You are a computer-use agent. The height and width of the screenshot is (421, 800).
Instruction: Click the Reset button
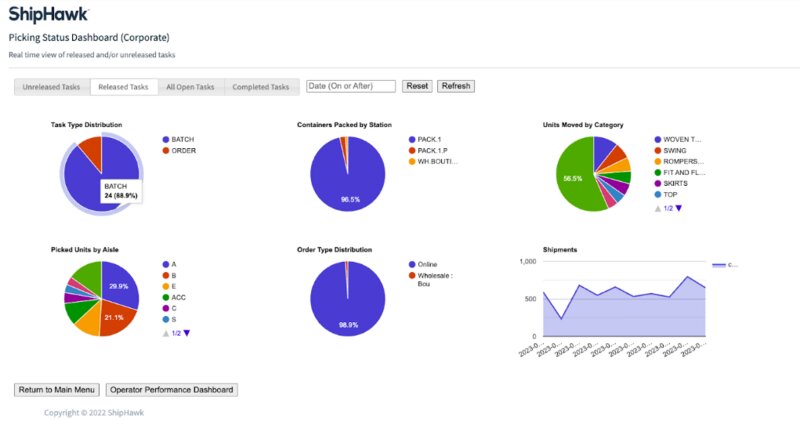click(417, 86)
